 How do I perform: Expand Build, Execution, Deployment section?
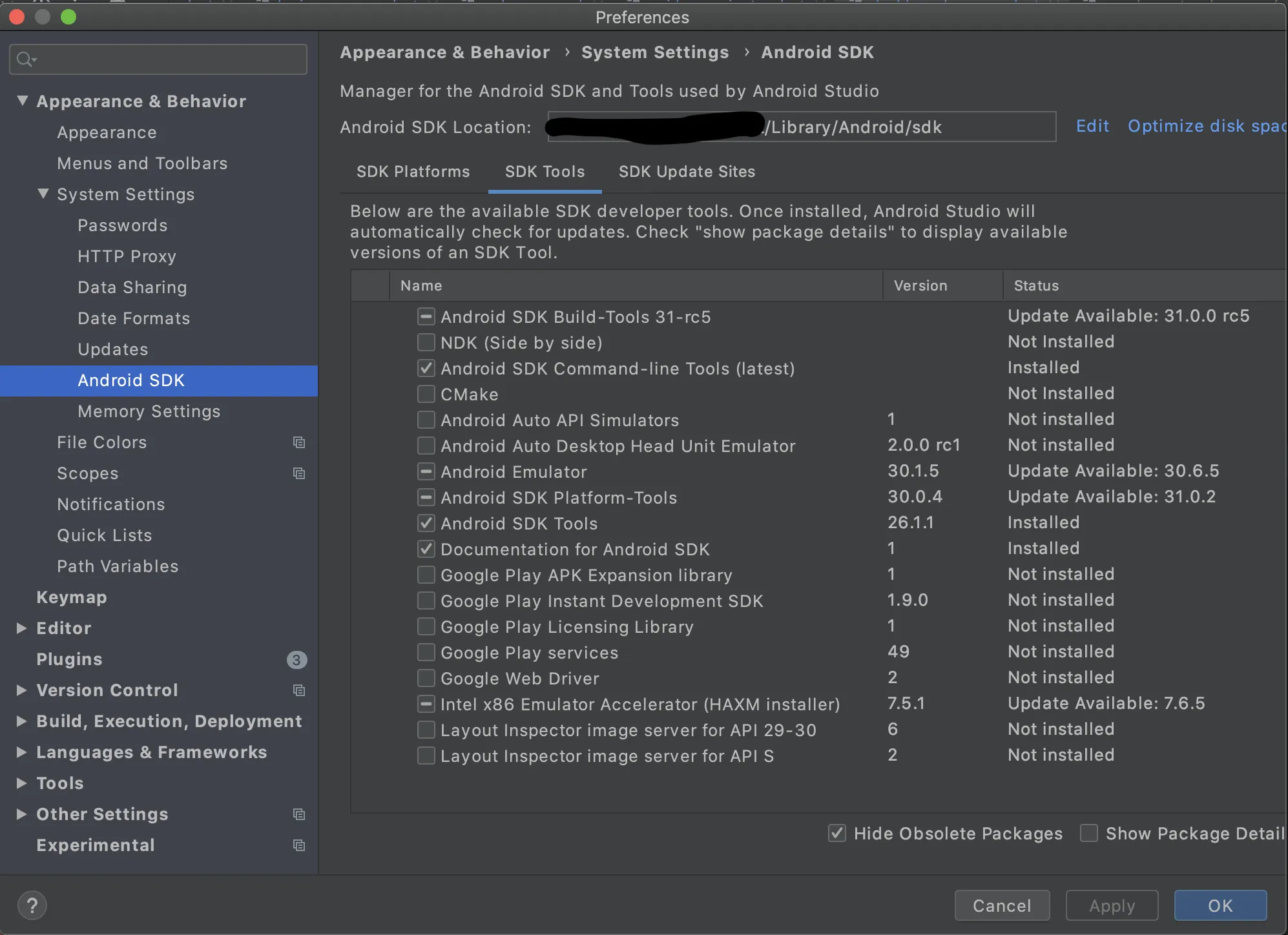(x=21, y=721)
